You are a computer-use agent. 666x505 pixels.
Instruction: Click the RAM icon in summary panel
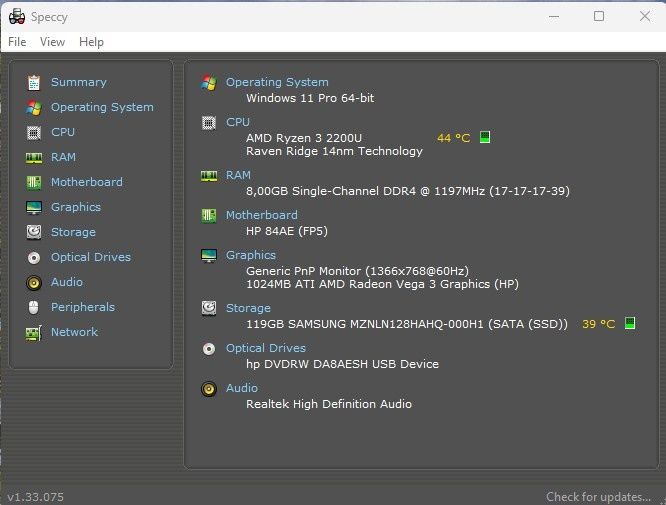coord(209,175)
